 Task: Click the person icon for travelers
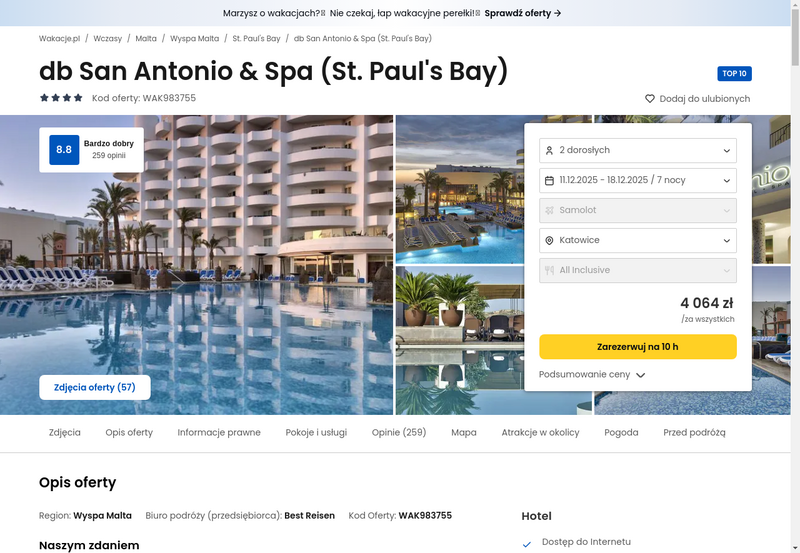pyautogui.click(x=550, y=150)
